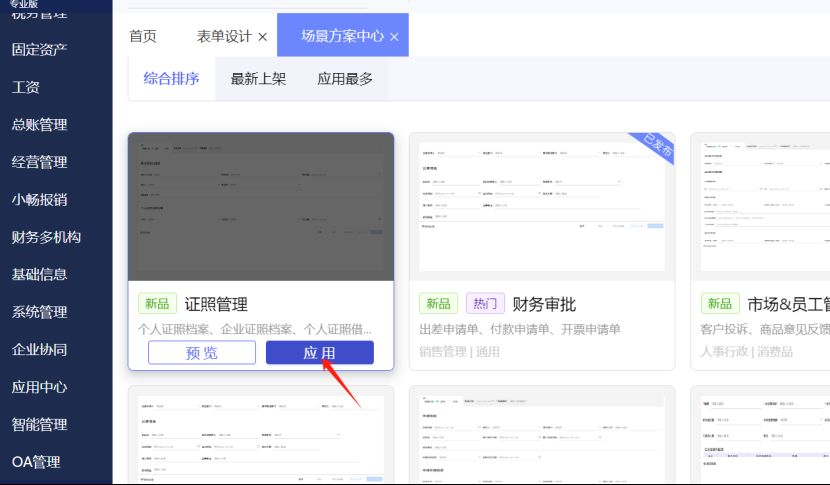830x485 pixels.
Task: Switch to the 首页 tab
Action: click(x=143, y=36)
